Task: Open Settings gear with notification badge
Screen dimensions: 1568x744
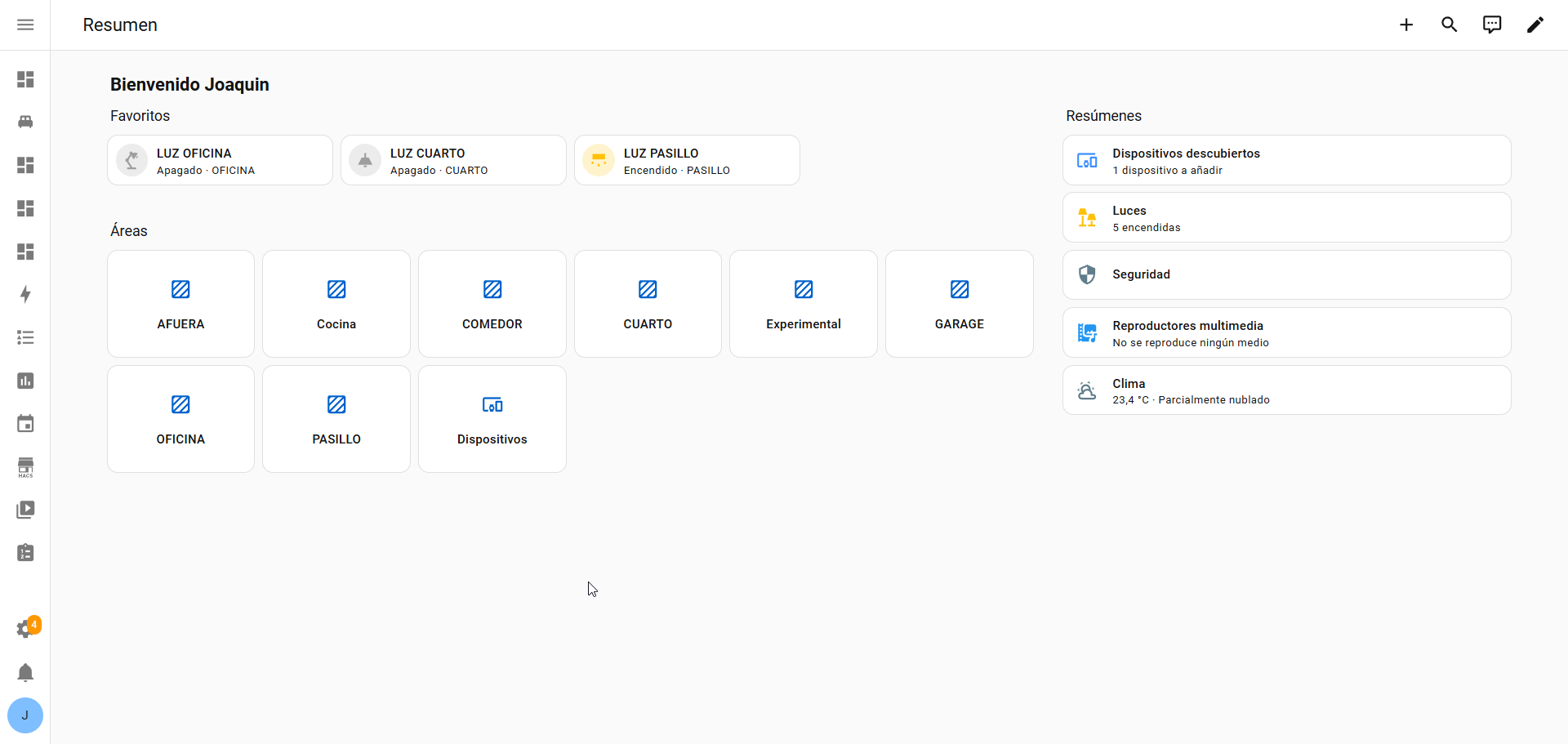Action: pyautogui.click(x=25, y=629)
